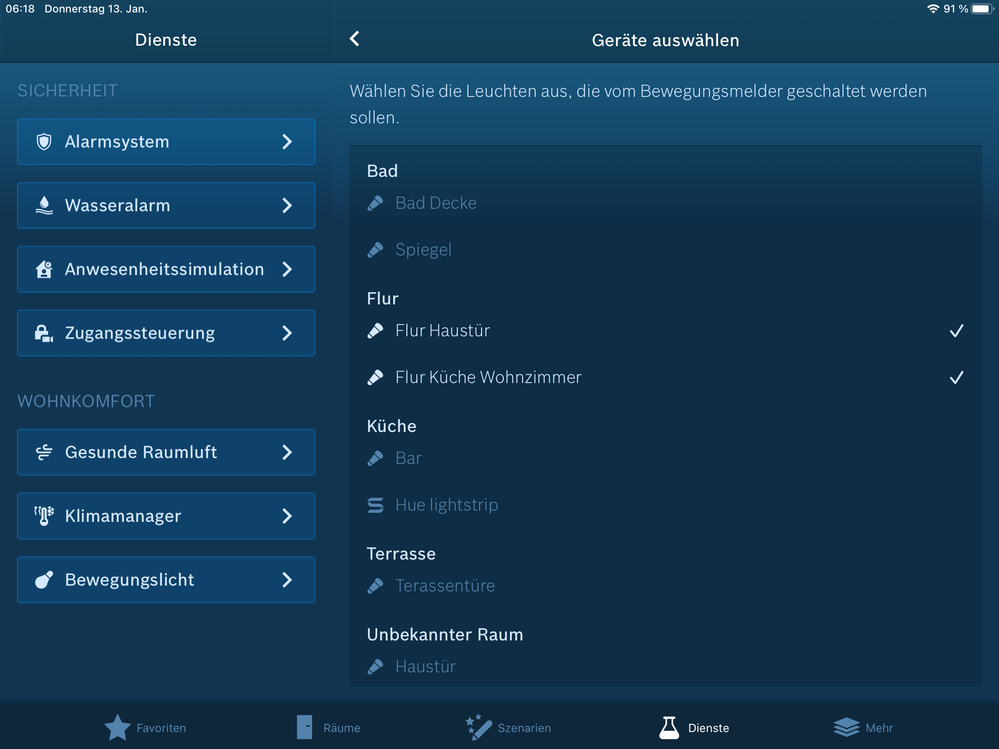Image resolution: width=999 pixels, height=749 pixels.
Task: Select the Terassentüre light entry
Action: coord(445,586)
